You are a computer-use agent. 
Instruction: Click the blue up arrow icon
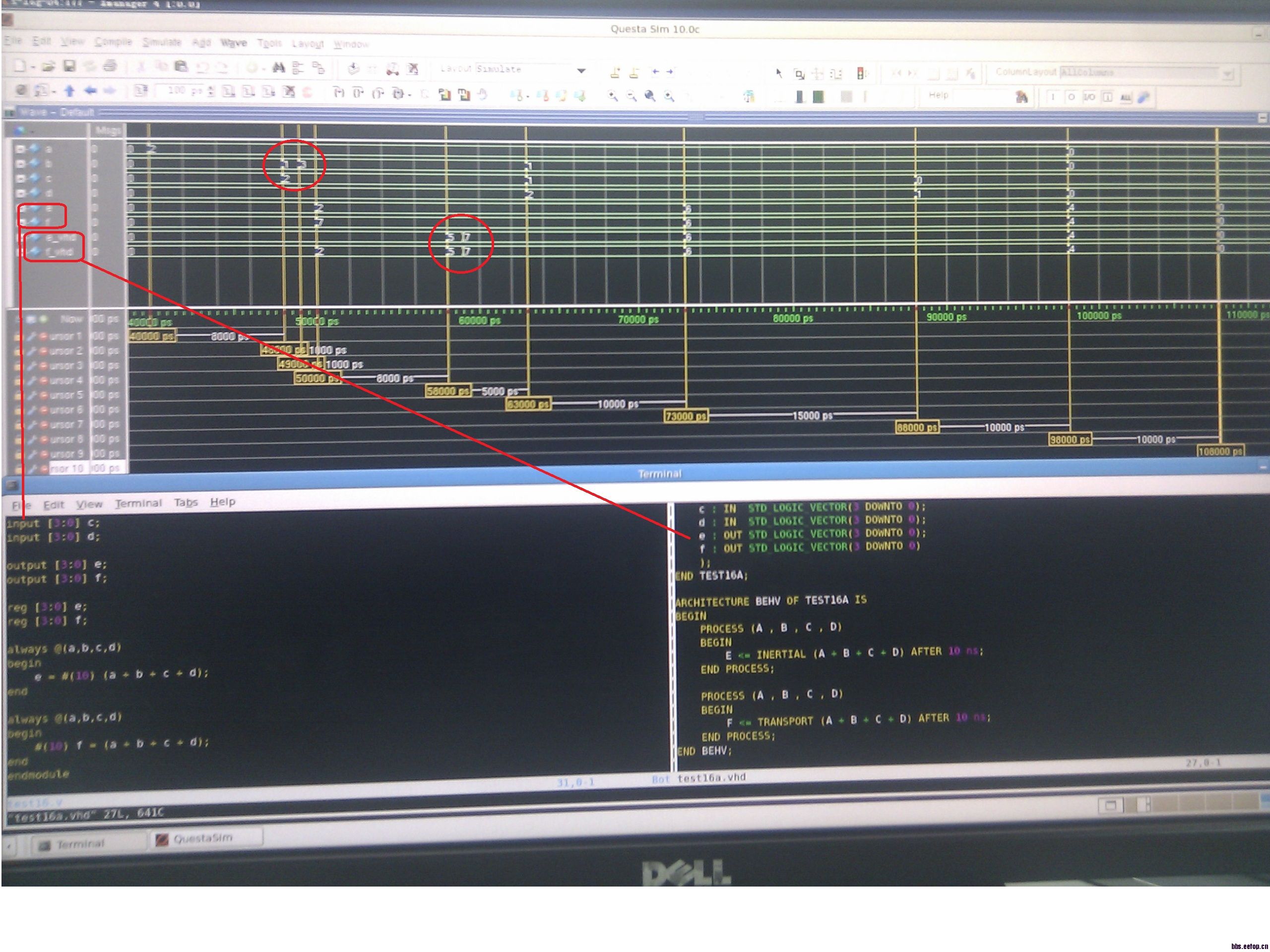69,91
